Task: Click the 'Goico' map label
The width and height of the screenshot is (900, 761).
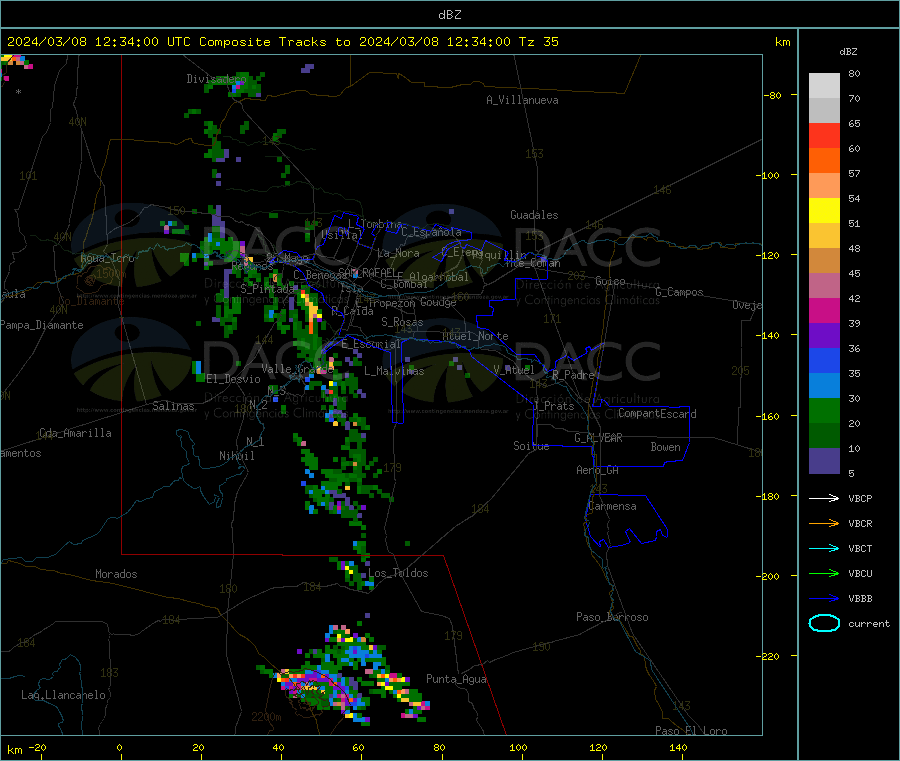Action: pyautogui.click(x=610, y=281)
